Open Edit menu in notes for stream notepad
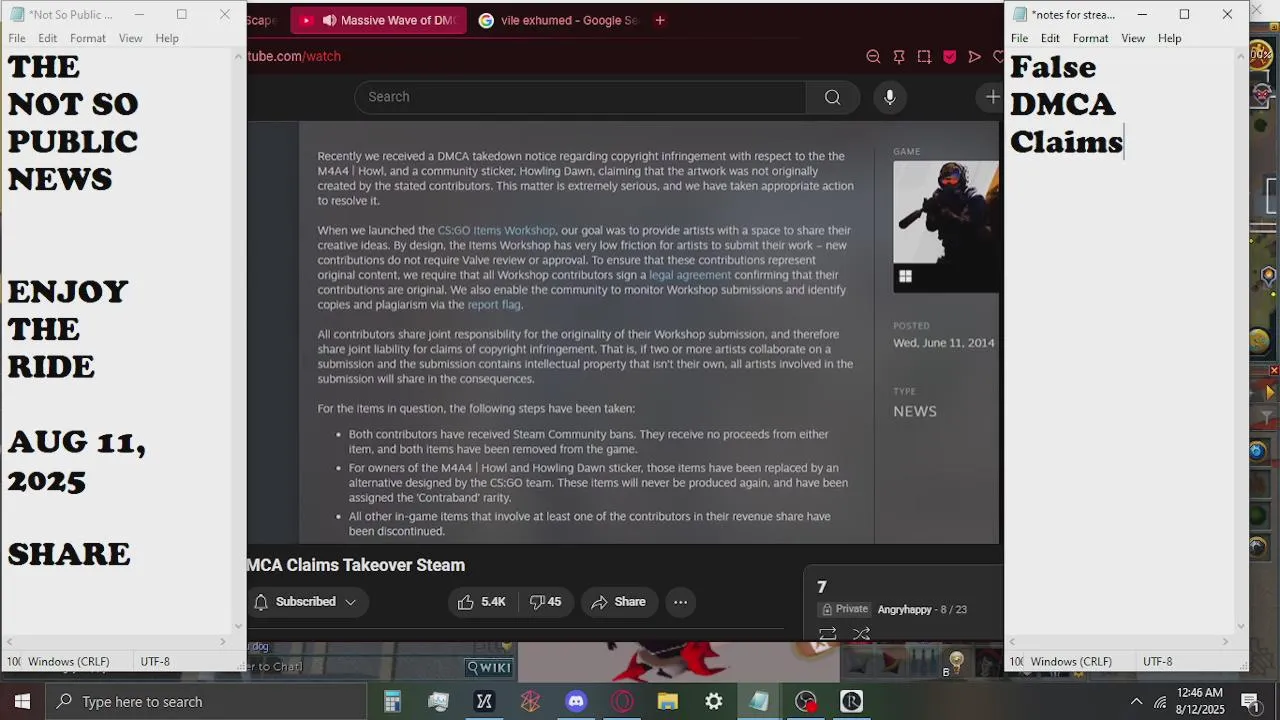1280x720 pixels. point(1050,38)
